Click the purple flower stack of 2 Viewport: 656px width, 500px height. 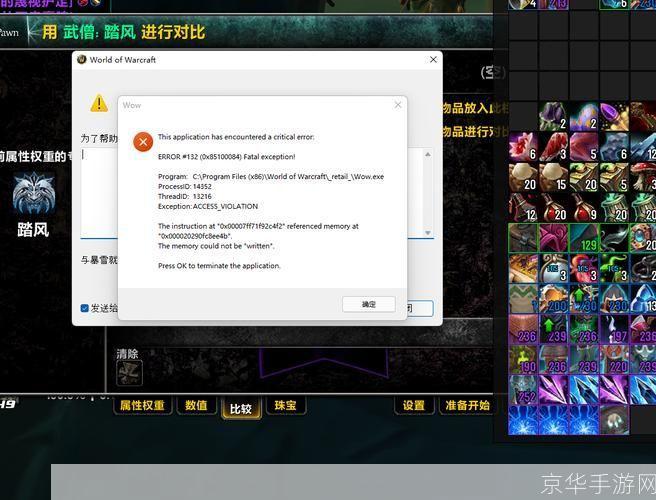pyautogui.click(x=553, y=116)
